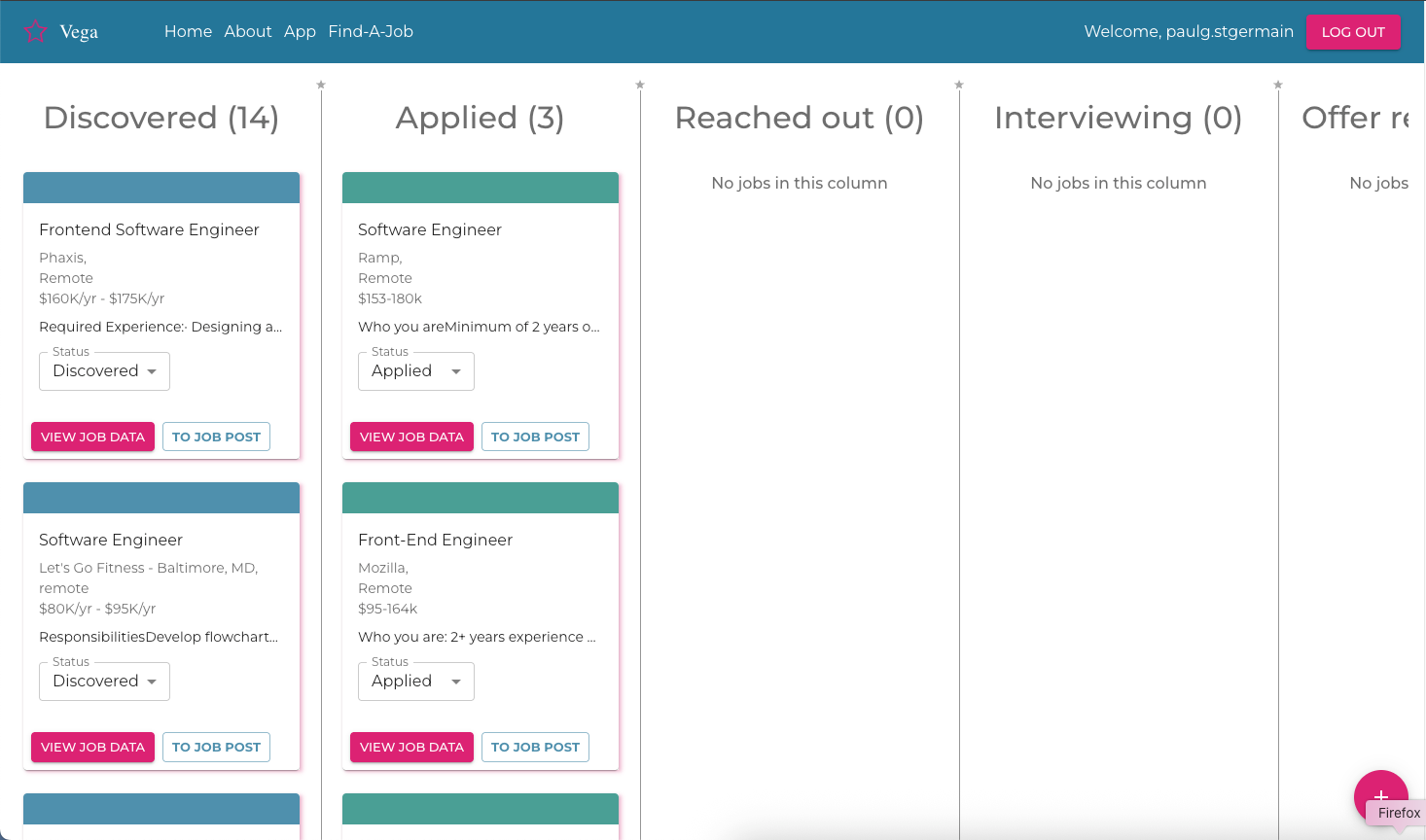Open the Status dropdown on the Ramp card
The width and height of the screenshot is (1426, 840).
coord(415,370)
